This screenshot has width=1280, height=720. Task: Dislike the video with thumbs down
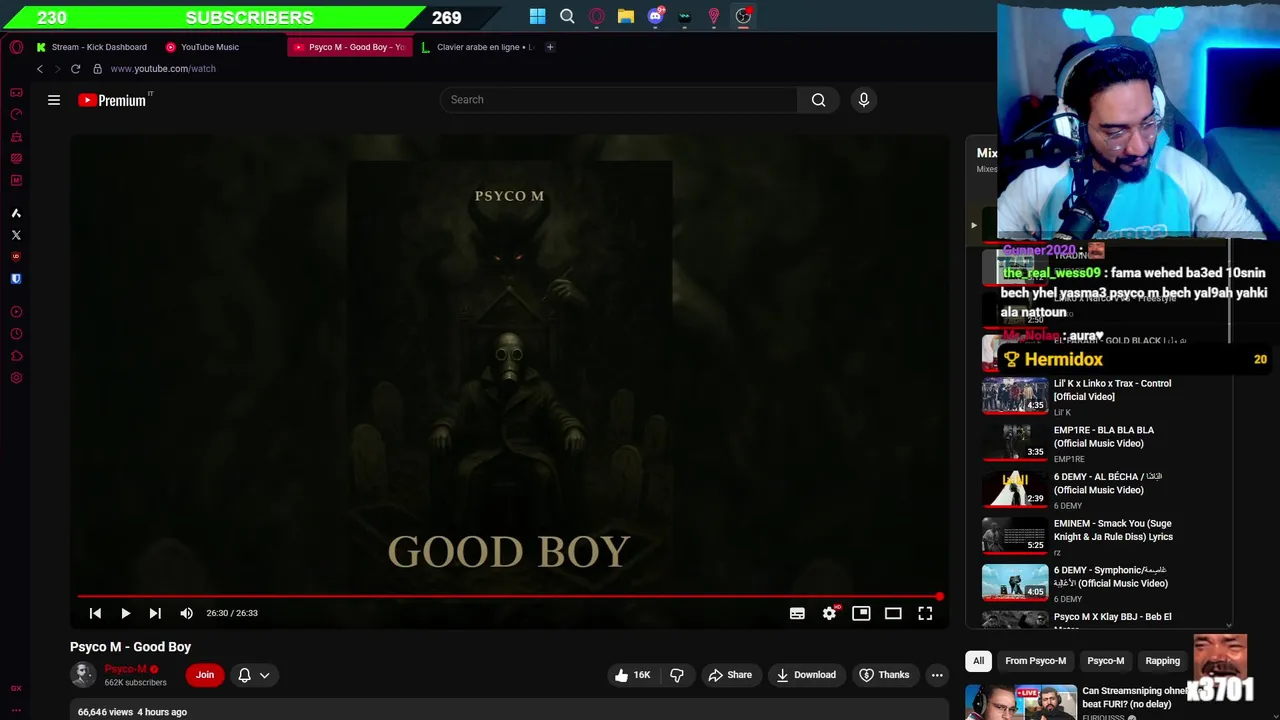tap(677, 675)
